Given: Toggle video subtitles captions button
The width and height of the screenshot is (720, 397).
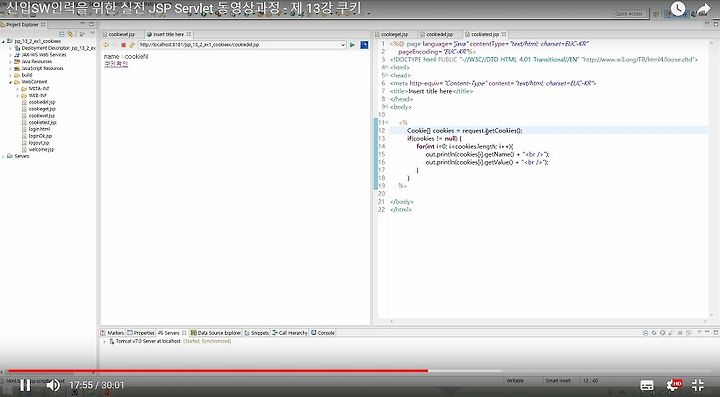Looking at the screenshot, I should pos(647,385).
